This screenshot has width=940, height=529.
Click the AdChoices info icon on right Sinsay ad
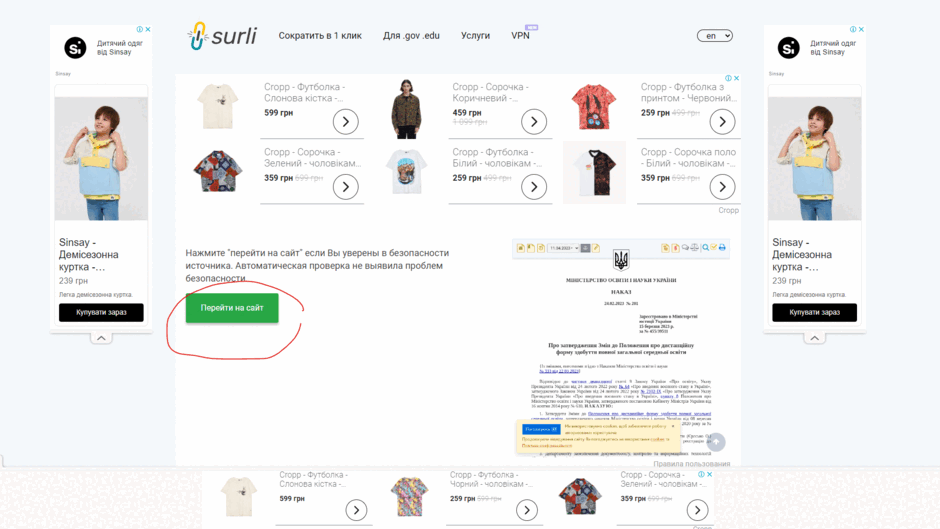click(x=853, y=29)
